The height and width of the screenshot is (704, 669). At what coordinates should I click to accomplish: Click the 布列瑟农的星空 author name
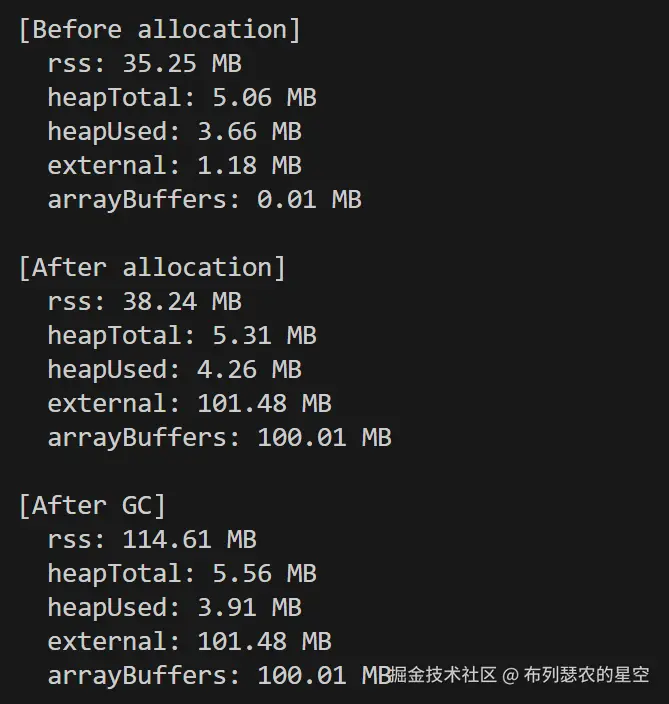(587, 675)
